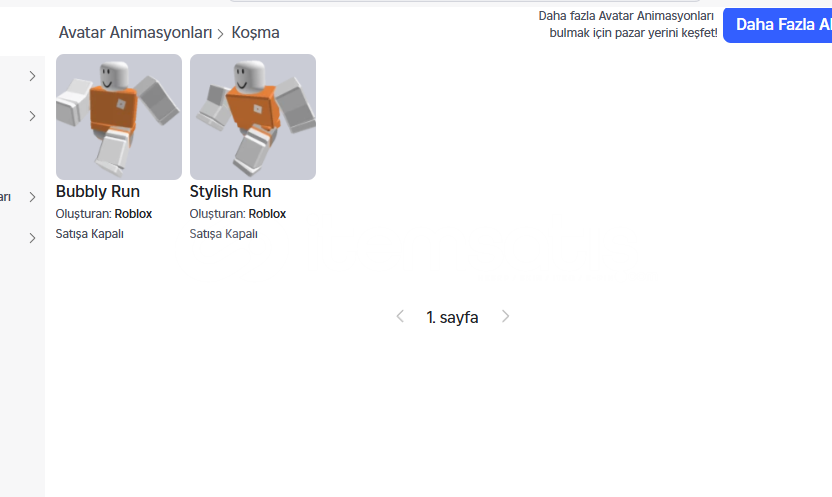Screen dimensions: 832x497
Task: Click the '1. sayfa' page indicator
Action: point(452,317)
